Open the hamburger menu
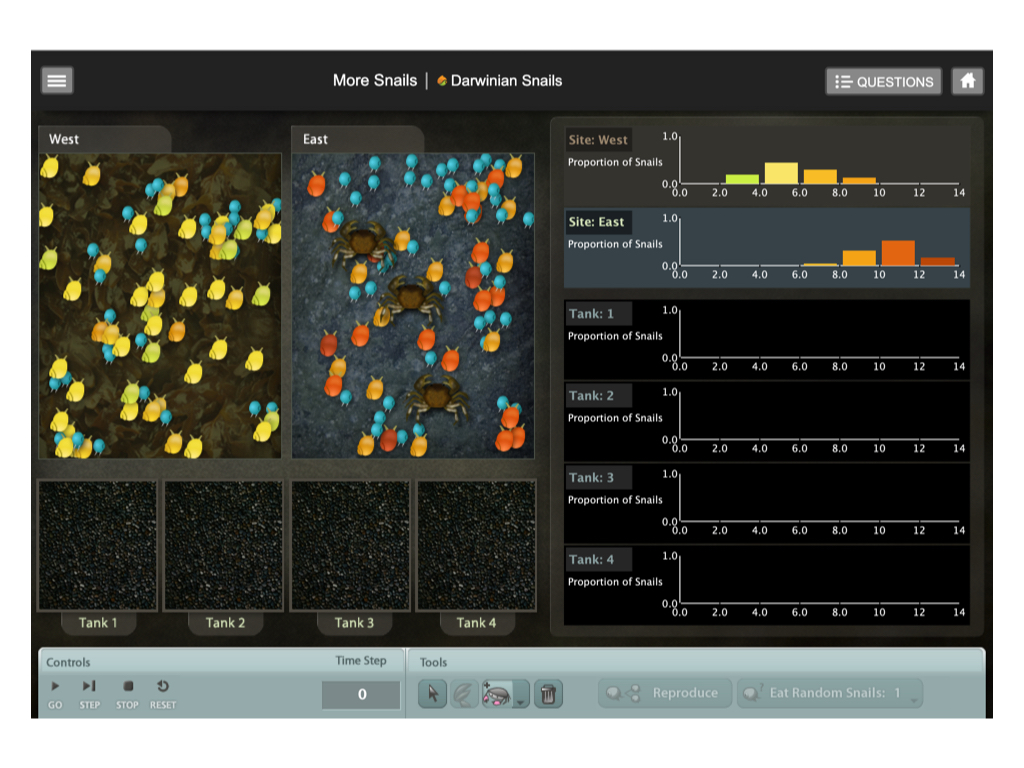 coord(57,81)
